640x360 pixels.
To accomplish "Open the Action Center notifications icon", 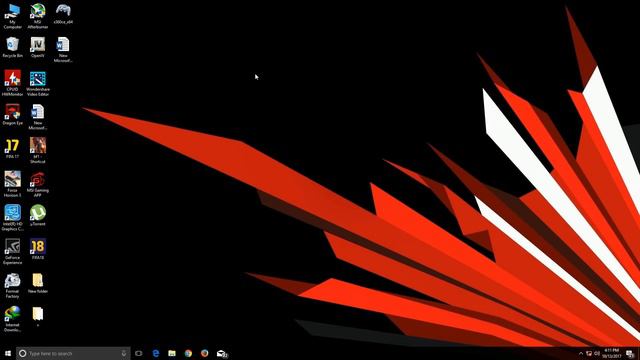I will tap(630, 353).
